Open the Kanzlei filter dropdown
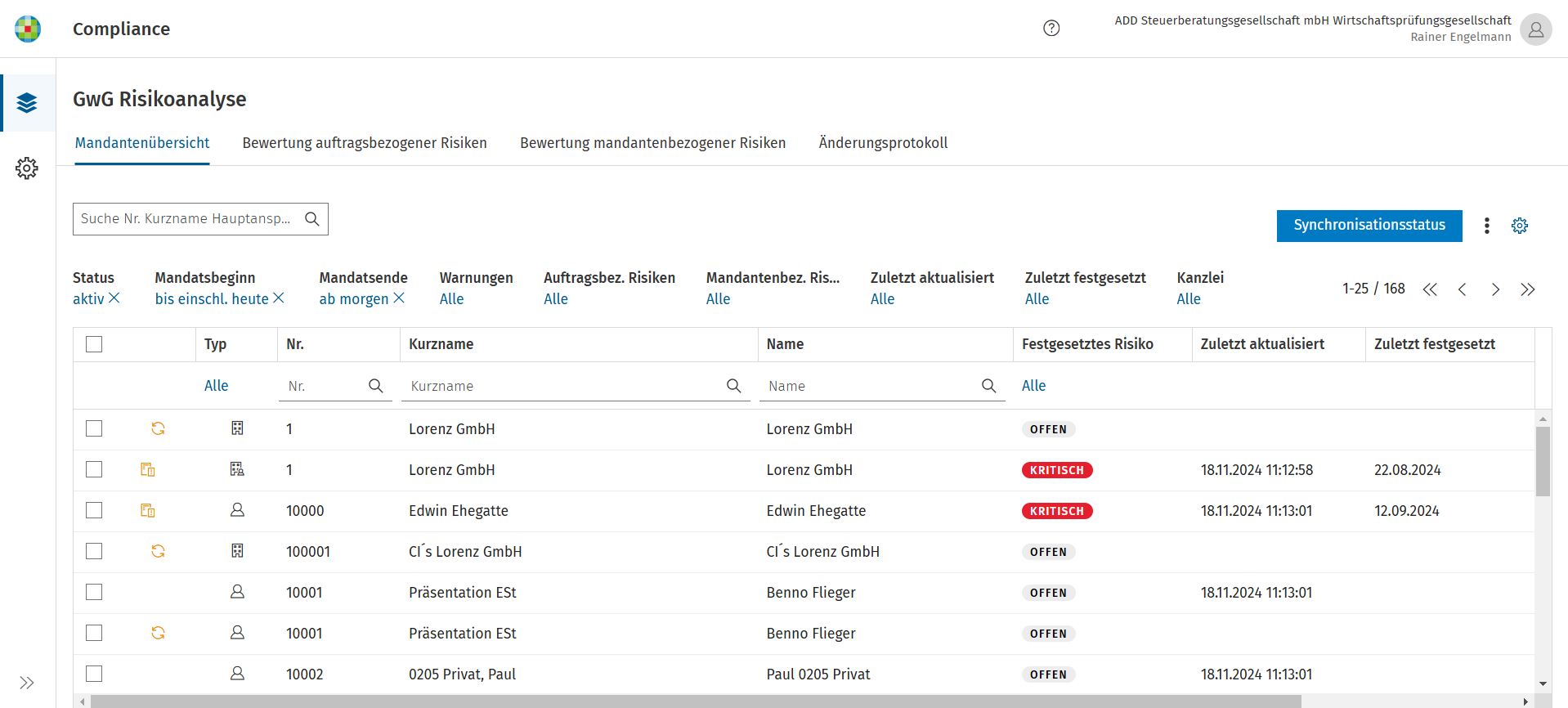Screen dimensions: 1568x708 (x=1189, y=299)
